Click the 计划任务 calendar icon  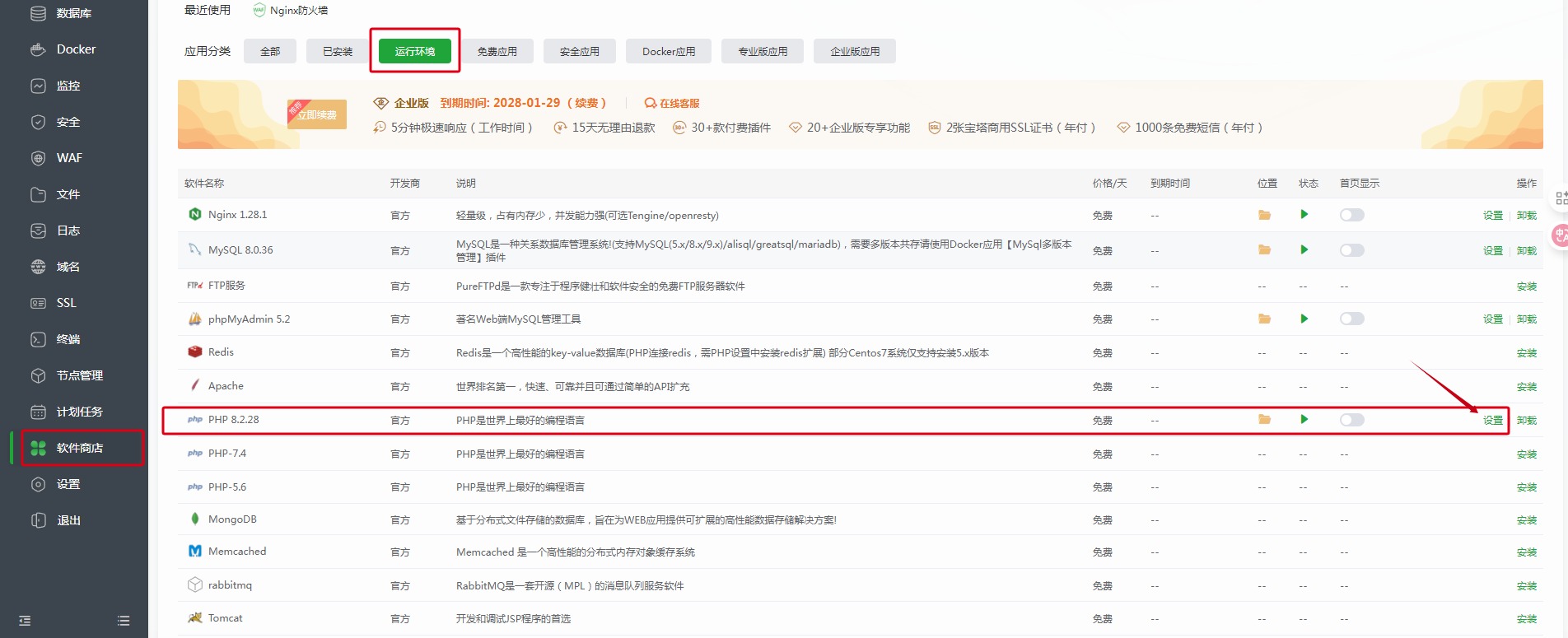pyautogui.click(x=38, y=412)
